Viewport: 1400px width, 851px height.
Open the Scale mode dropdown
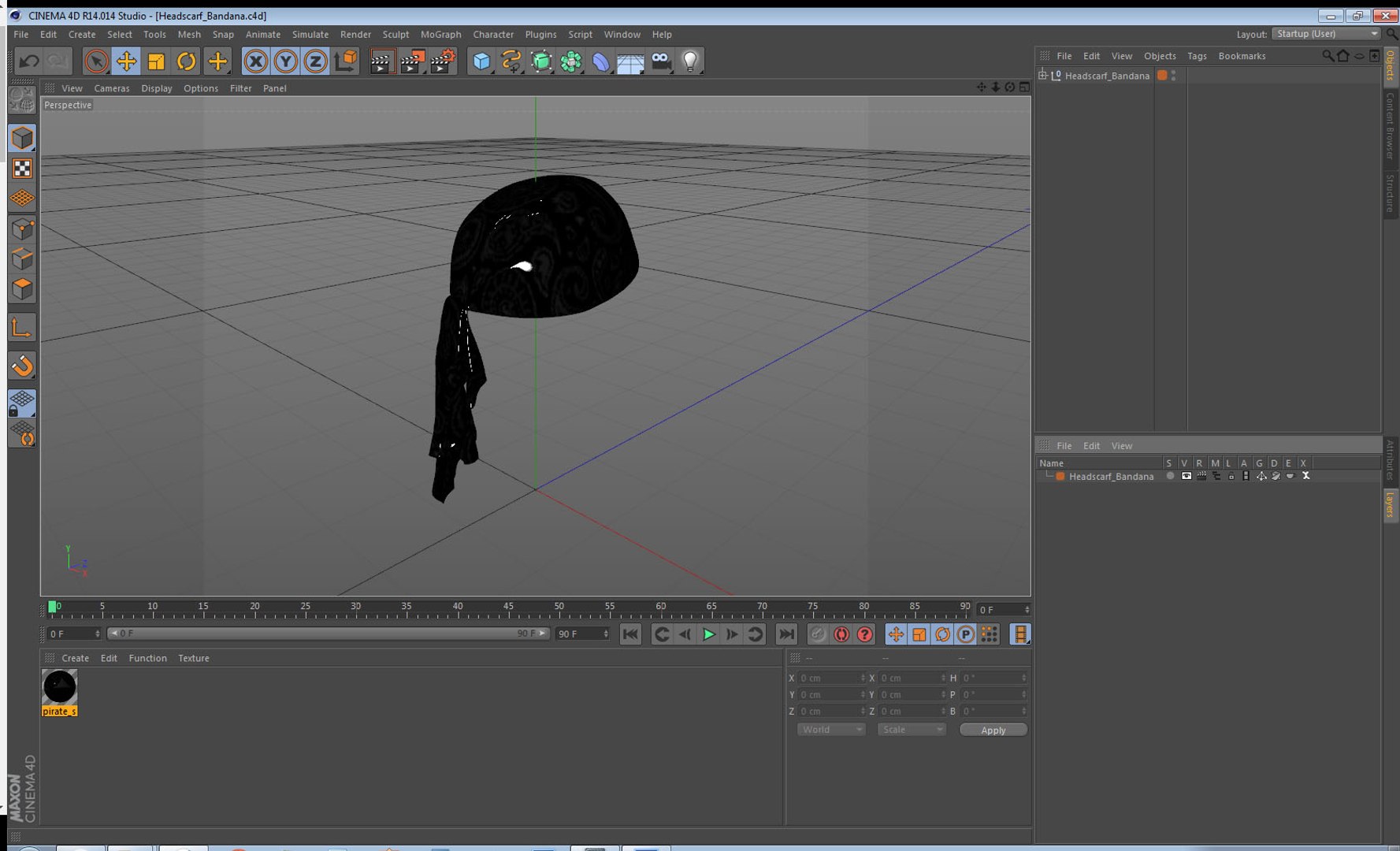[x=912, y=730]
